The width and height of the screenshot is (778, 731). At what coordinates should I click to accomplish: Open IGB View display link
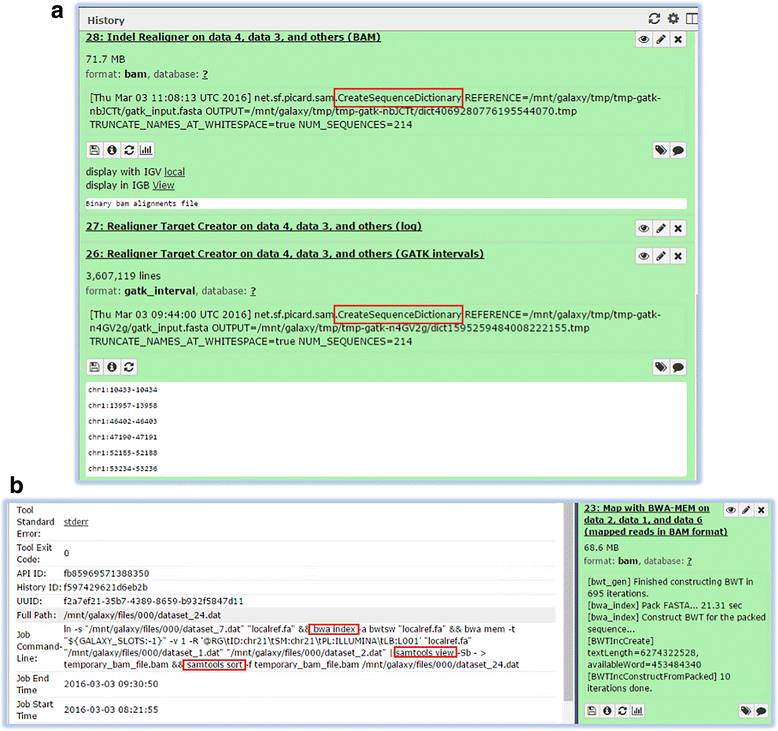tap(163, 186)
